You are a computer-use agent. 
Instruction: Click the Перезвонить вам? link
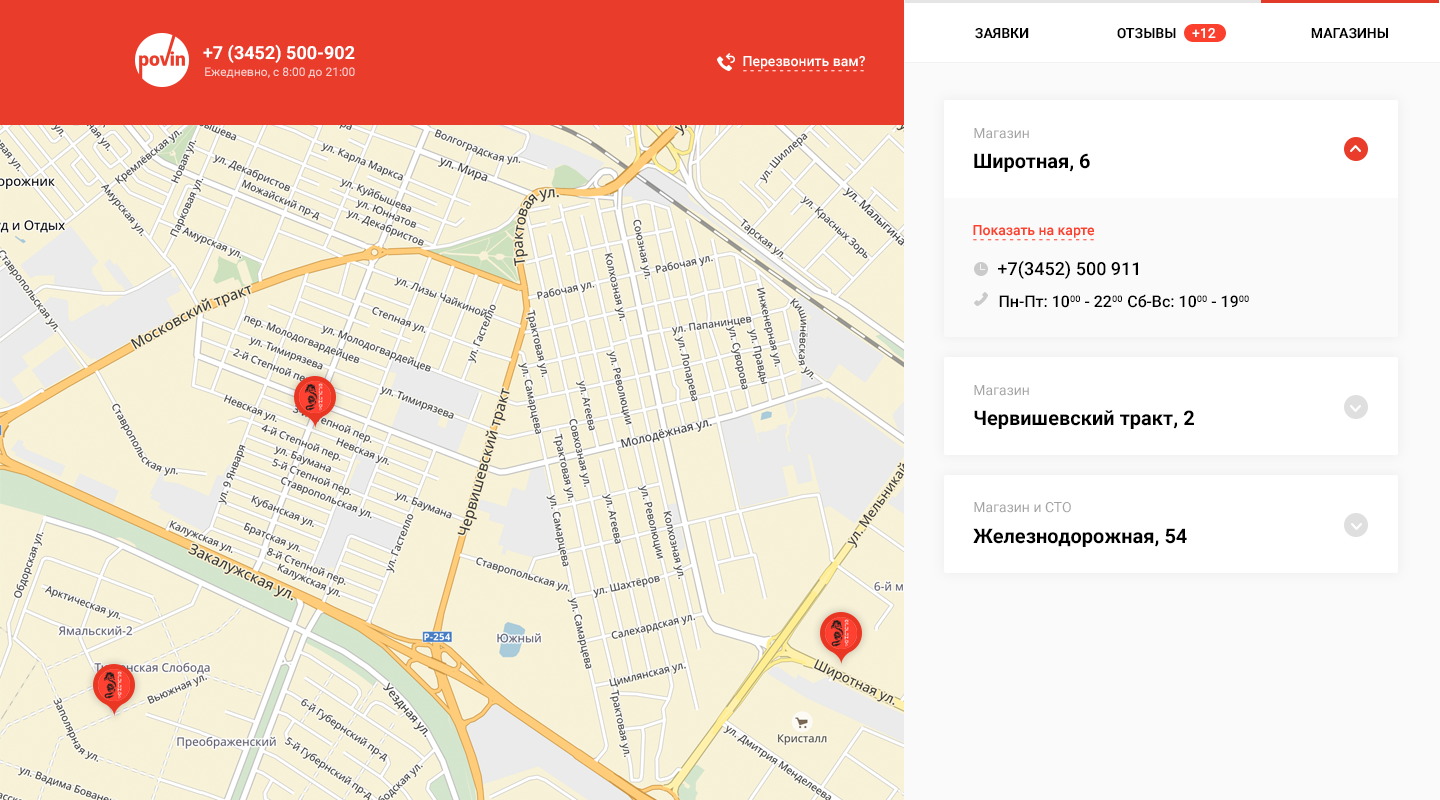pos(804,62)
